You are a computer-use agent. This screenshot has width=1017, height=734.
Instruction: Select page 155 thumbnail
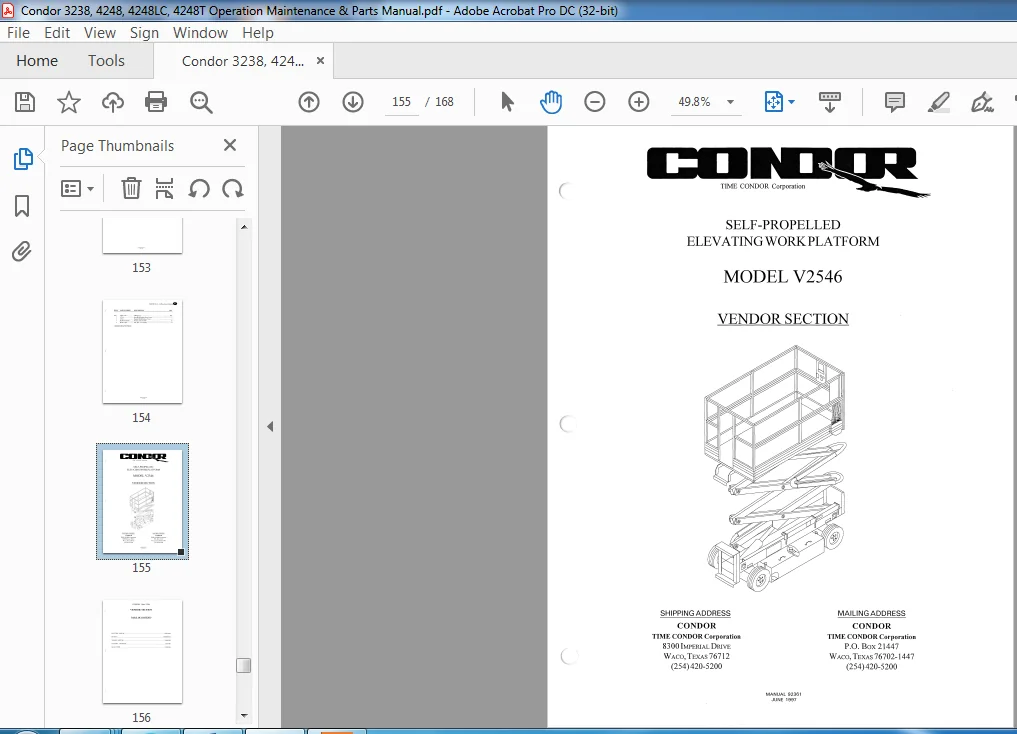coord(142,501)
